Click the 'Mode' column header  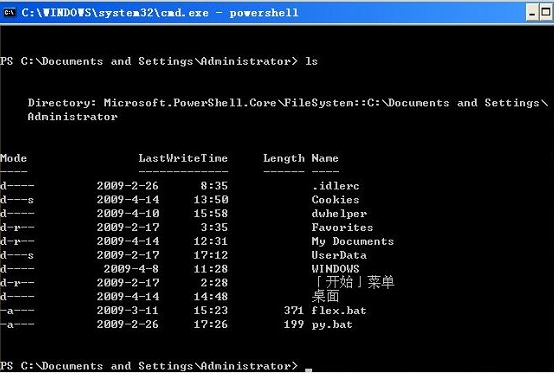13,158
